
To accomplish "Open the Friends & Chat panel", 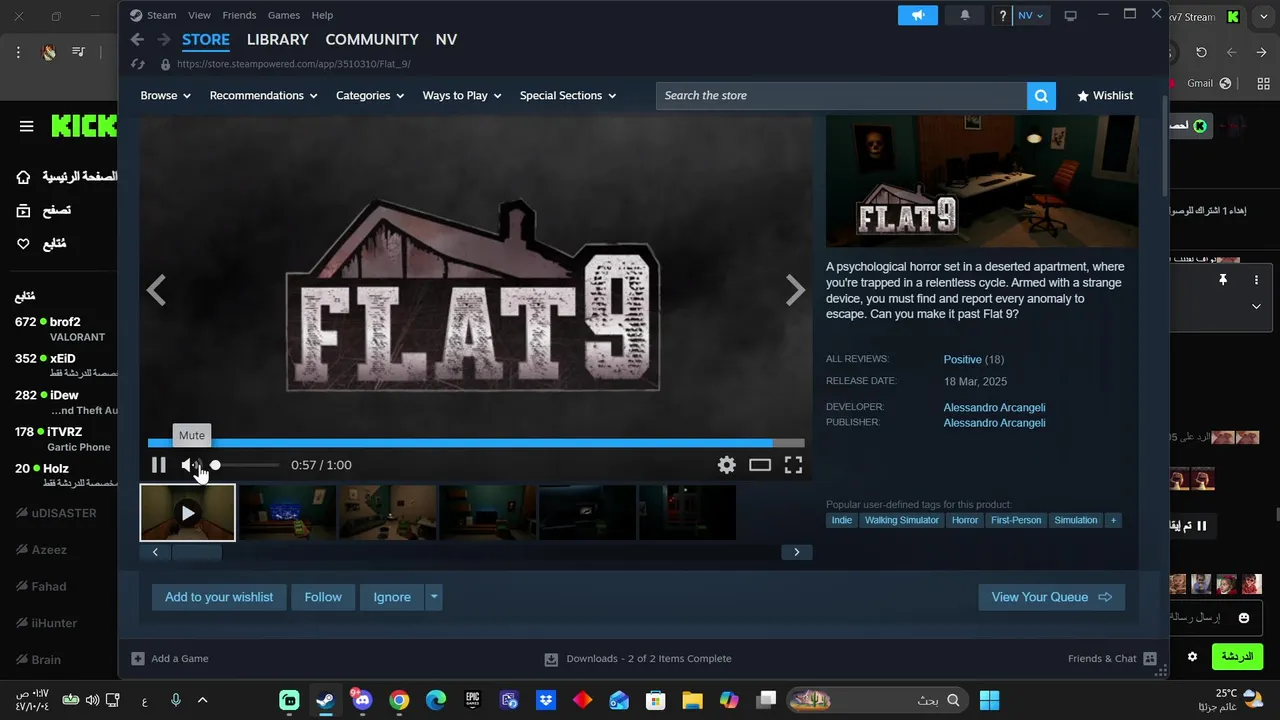I will (1112, 659).
